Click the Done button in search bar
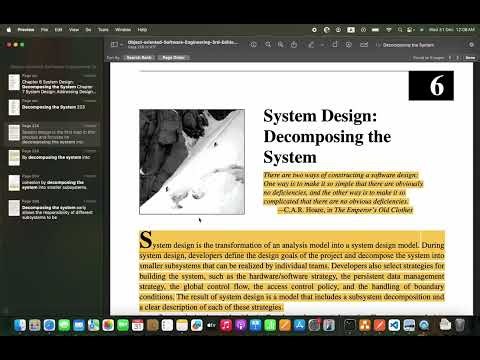Viewport: 480px width, 360px height. tap(470, 58)
